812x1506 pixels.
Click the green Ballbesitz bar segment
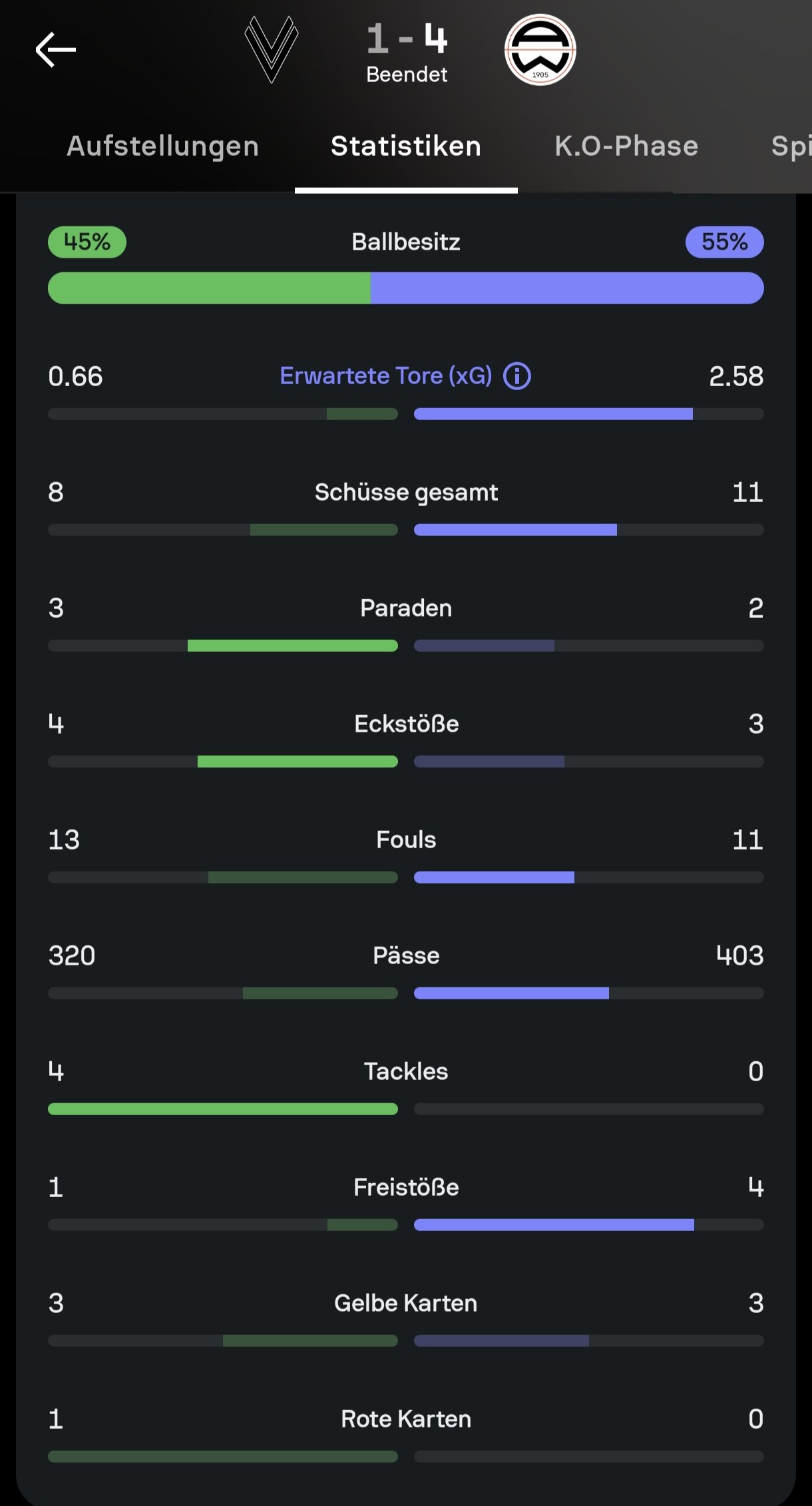pos(209,288)
